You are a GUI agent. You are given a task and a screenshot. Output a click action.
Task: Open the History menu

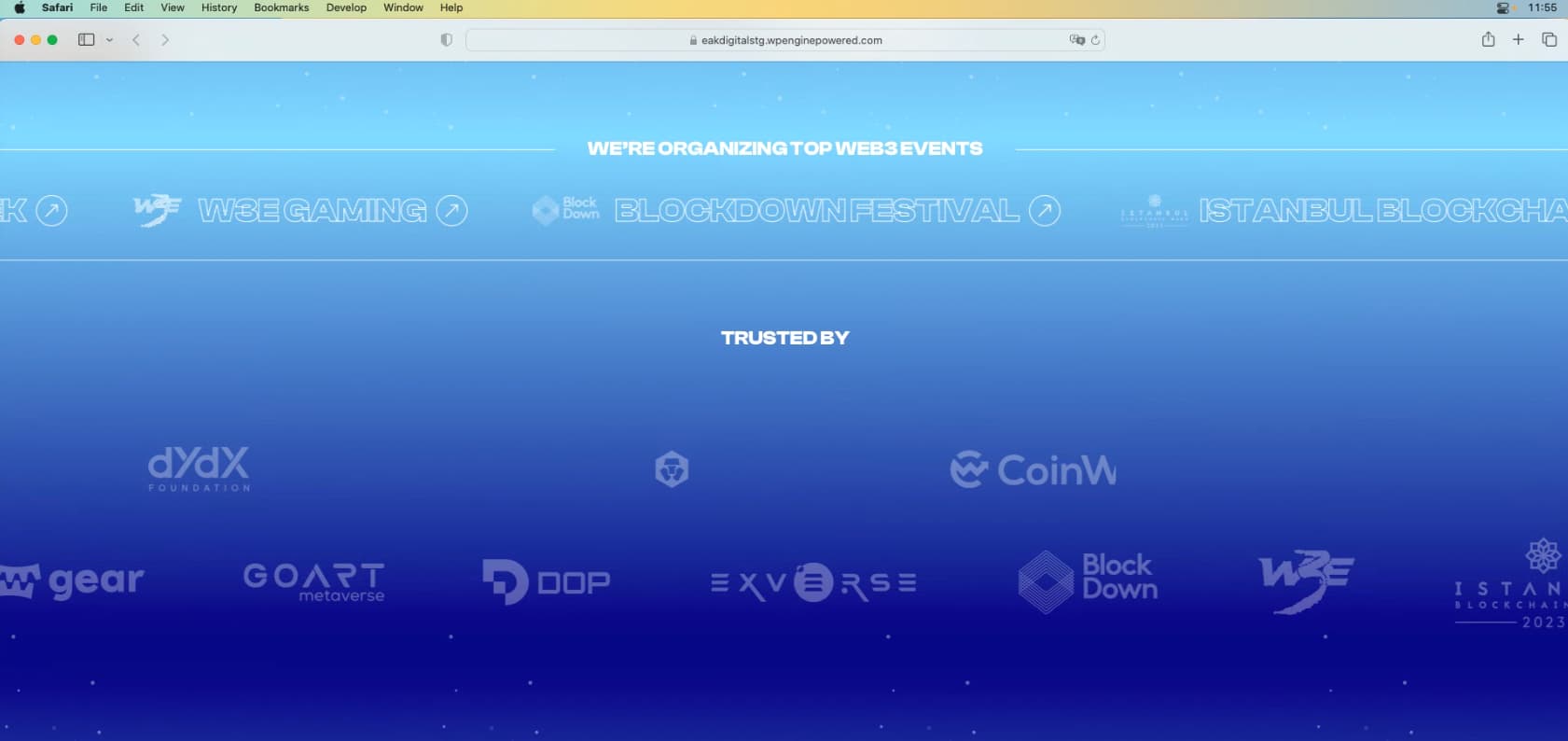click(219, 7)
